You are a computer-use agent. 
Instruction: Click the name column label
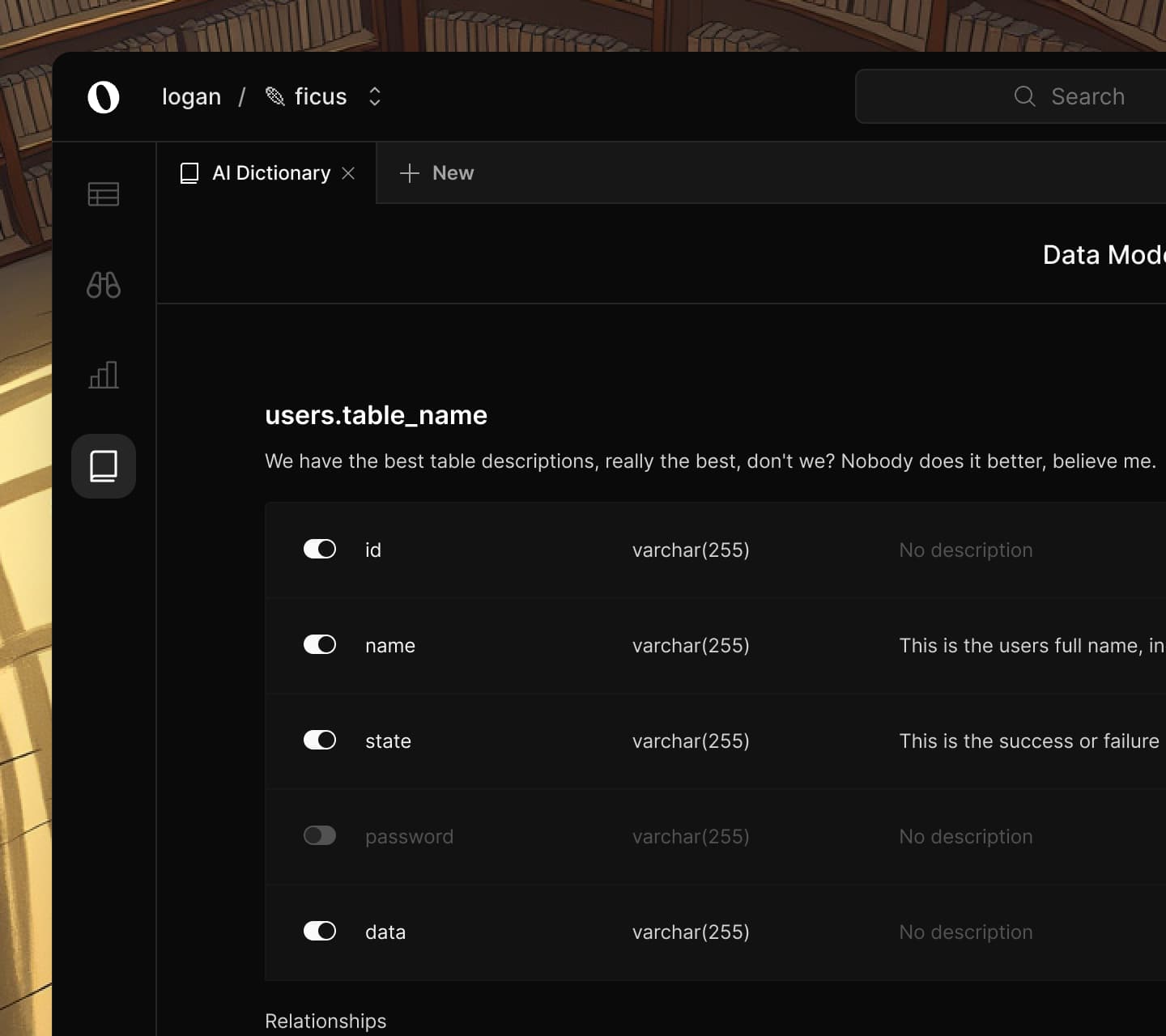click(x=390, y=646)
